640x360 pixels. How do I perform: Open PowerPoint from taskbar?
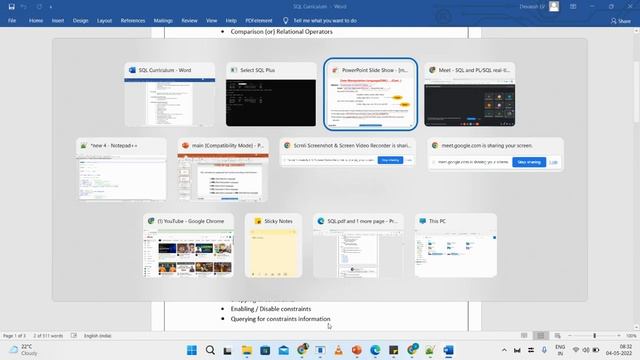357,350
